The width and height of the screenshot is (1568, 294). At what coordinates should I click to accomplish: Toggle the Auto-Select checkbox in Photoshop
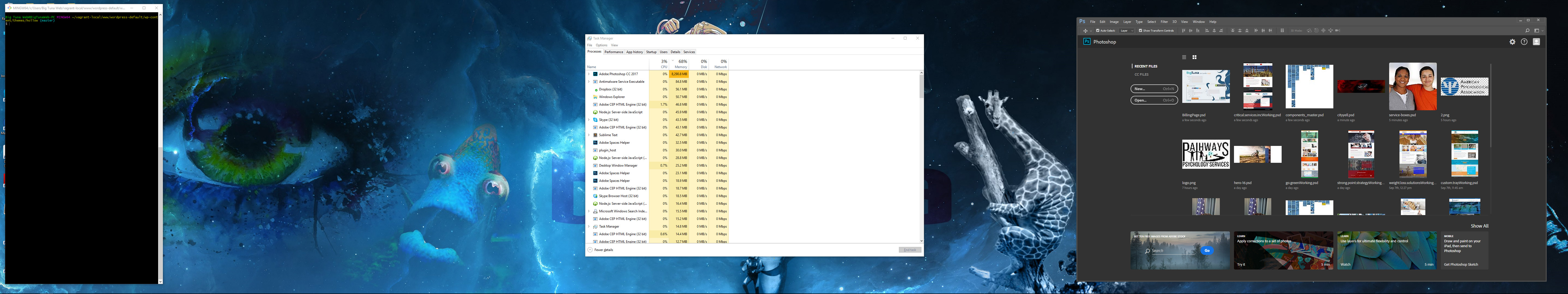[x=1098, y=30]
